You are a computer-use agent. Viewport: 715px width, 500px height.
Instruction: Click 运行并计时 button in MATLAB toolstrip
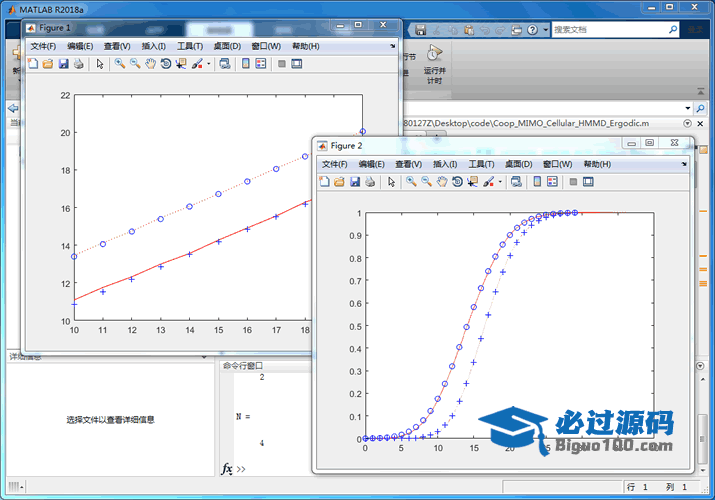(435, 64)
